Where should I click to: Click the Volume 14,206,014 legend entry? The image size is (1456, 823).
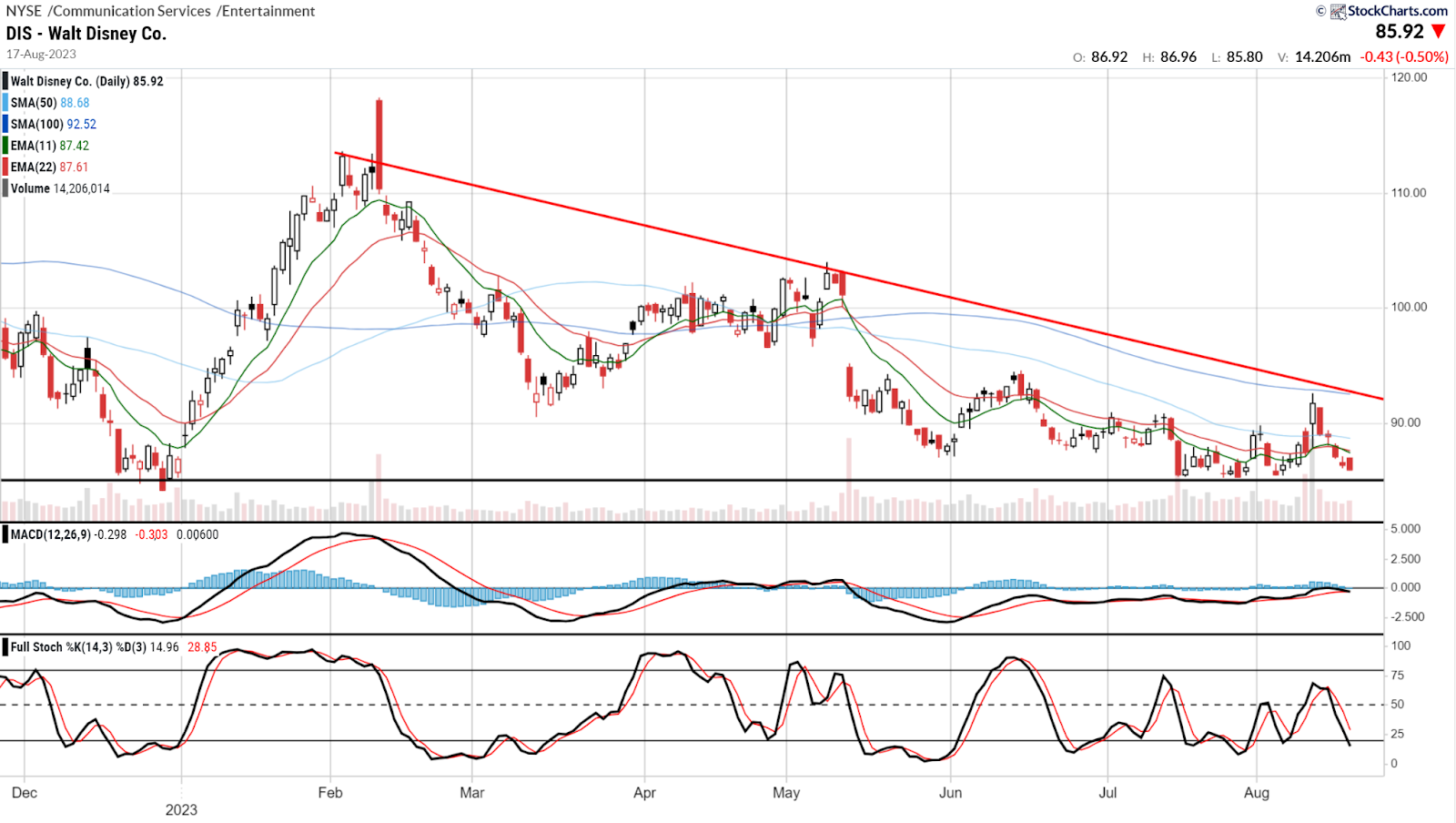(x=60, y=188)
